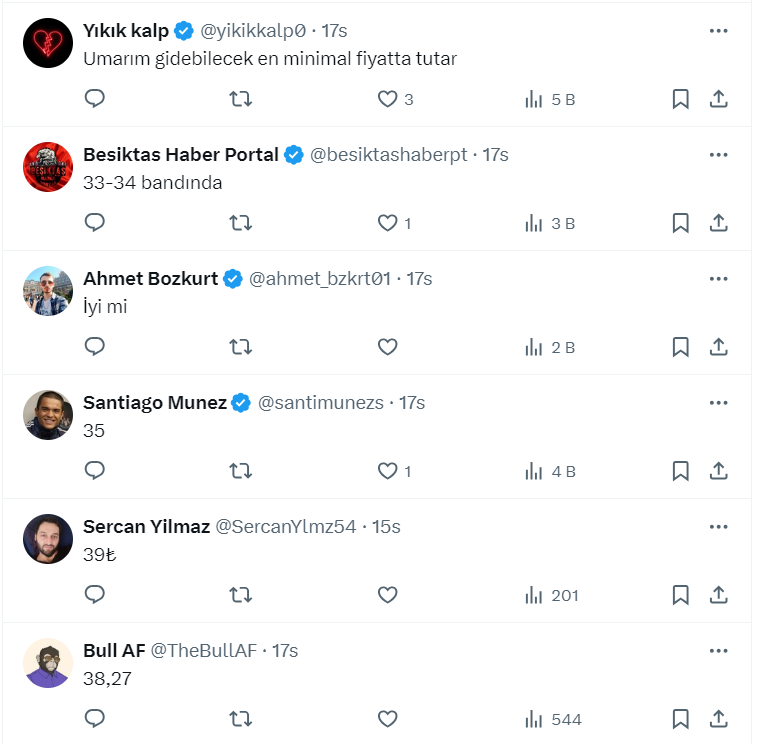The image size is (757, 744).
Task: Retweet the Besiktas Haber Portal reply
Action: pyautogui.click(x=241, y=223)
